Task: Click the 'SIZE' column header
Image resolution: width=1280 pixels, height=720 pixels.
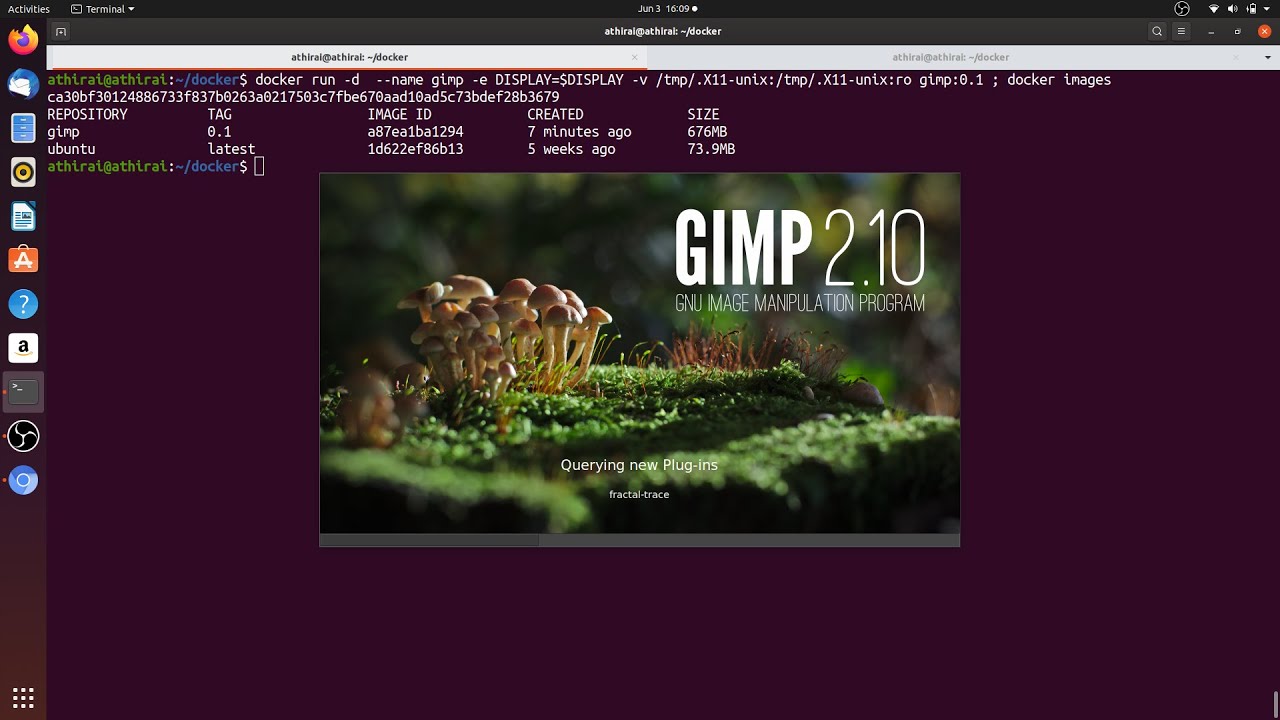Action: (x=703, y=115)
